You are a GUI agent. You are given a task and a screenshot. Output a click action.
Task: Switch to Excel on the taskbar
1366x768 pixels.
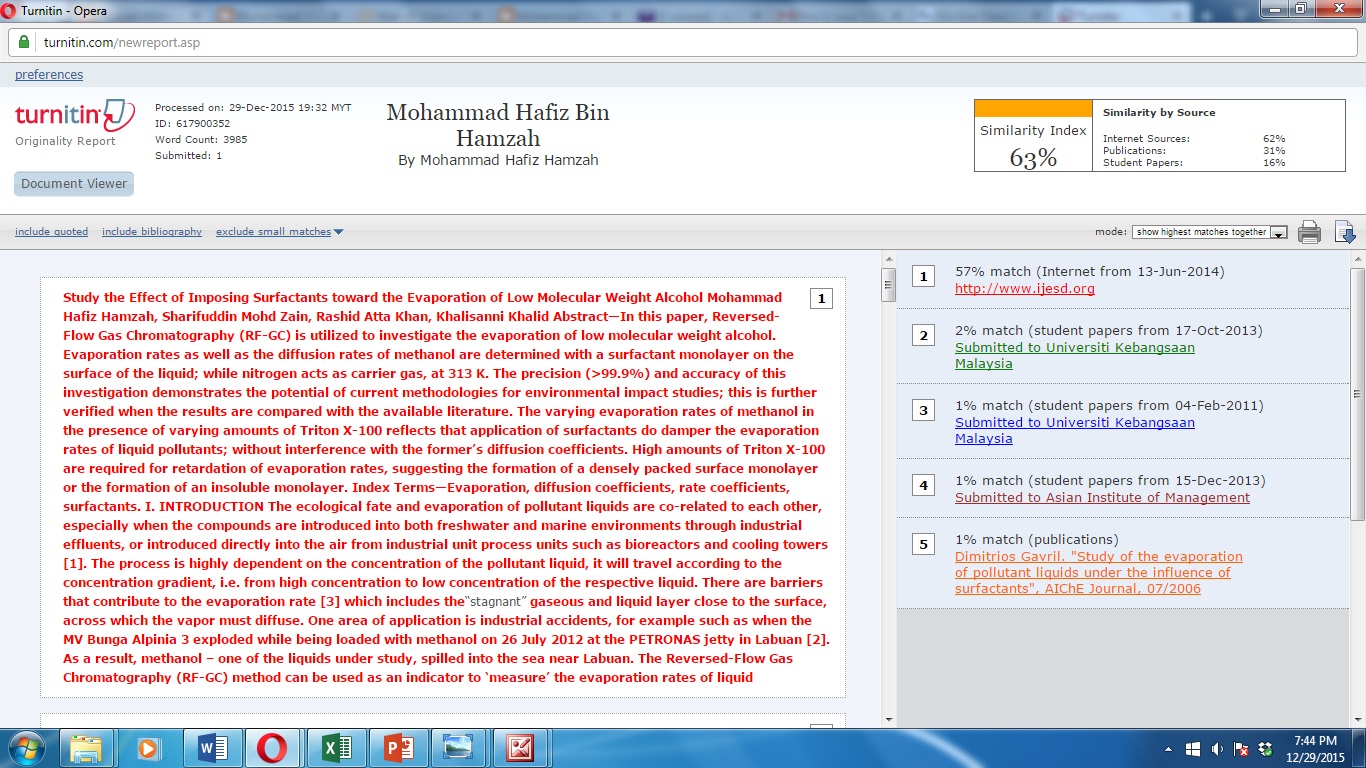coord(335,748)
